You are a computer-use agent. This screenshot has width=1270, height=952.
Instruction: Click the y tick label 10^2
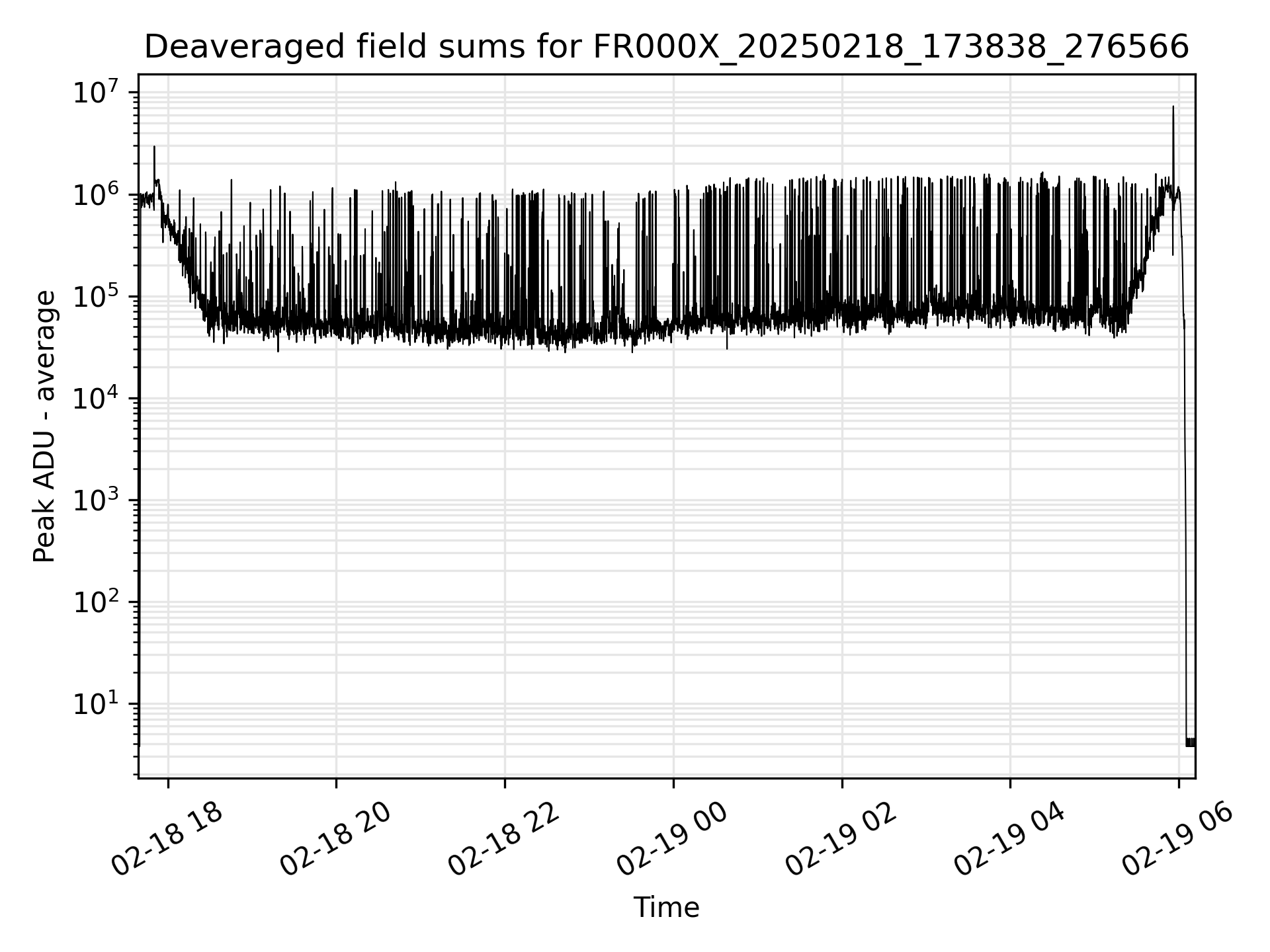97,602
